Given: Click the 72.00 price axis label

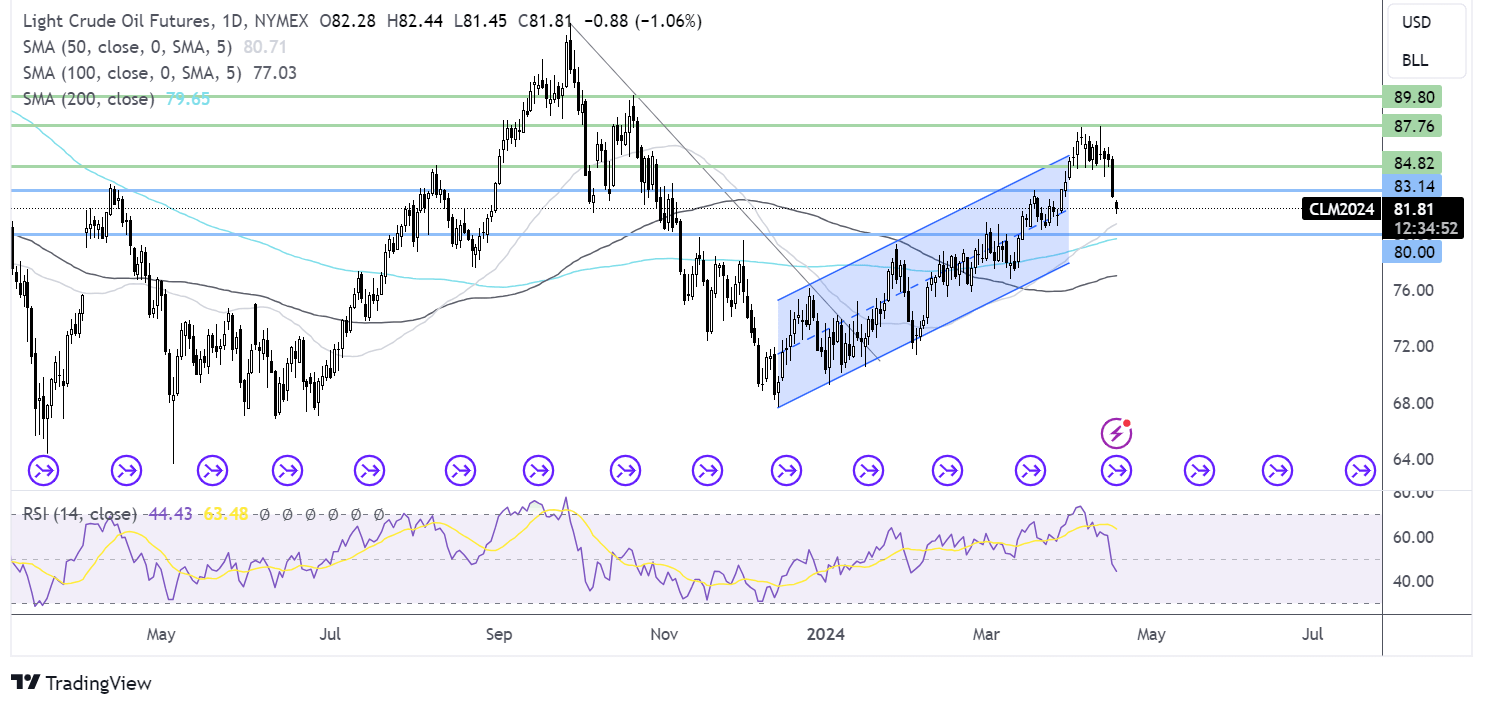Looking at the screenshot, I should [1414, 346].
